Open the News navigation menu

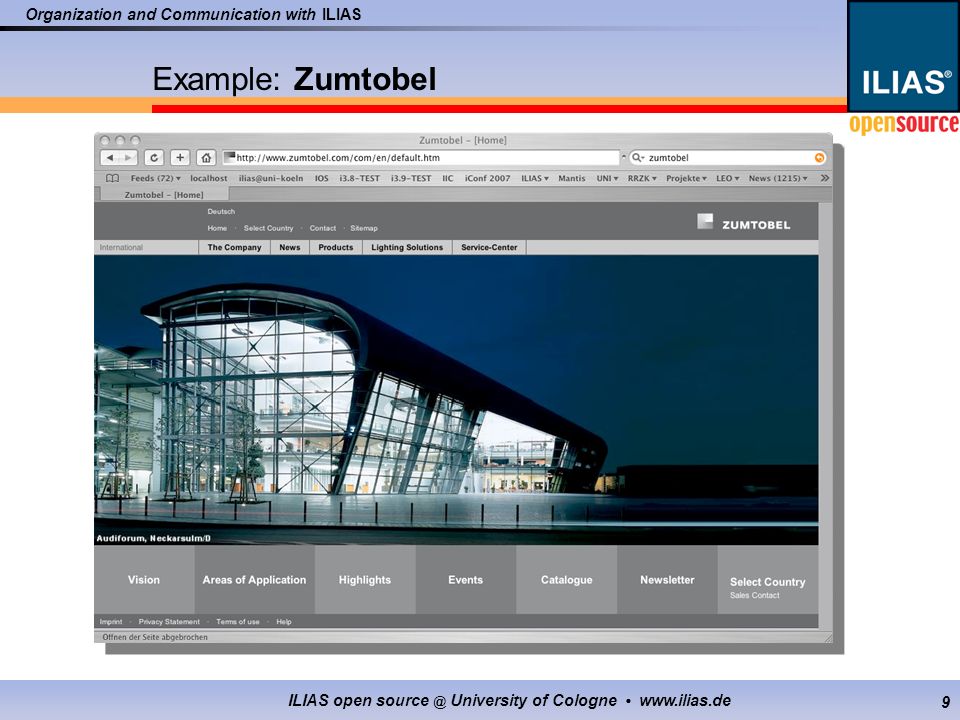pos(290,247)
